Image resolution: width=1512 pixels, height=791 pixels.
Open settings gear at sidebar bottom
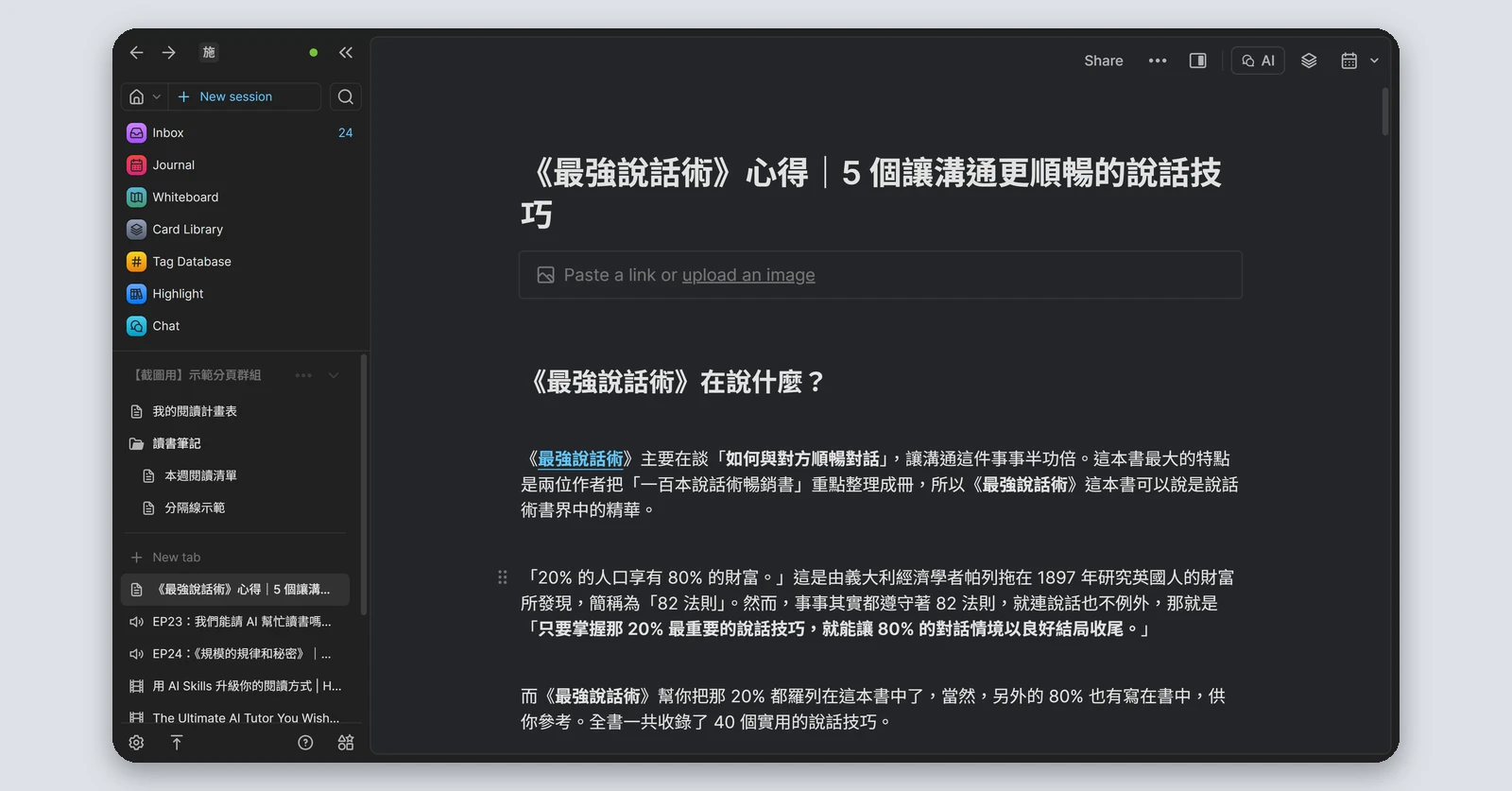tap(136, 743)
